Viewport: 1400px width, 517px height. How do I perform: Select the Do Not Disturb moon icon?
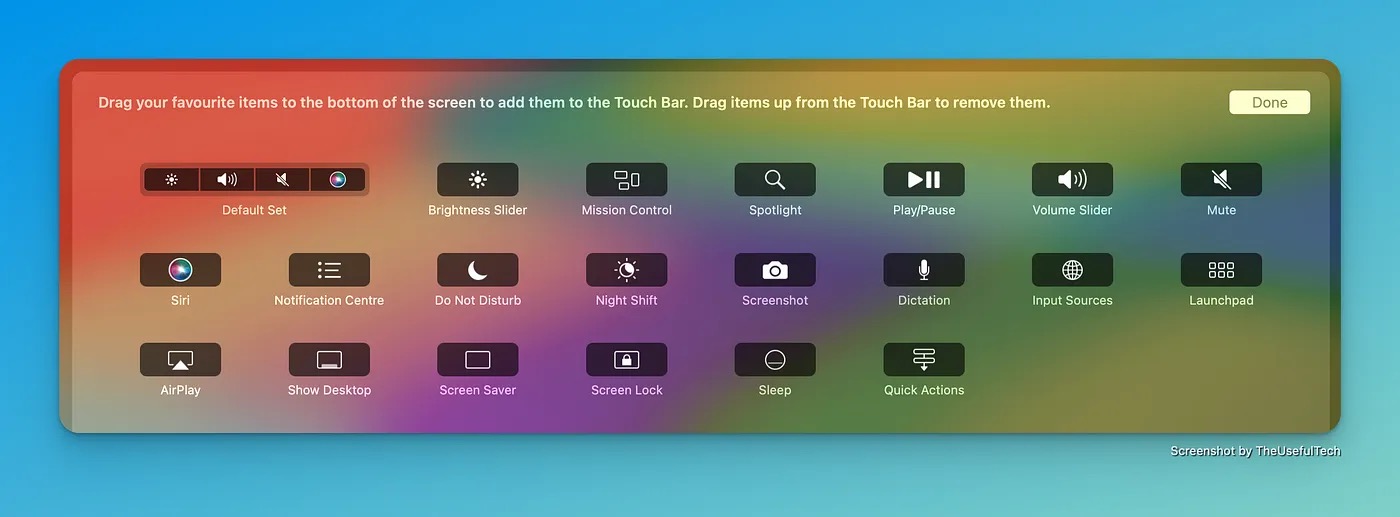[478, 270]
